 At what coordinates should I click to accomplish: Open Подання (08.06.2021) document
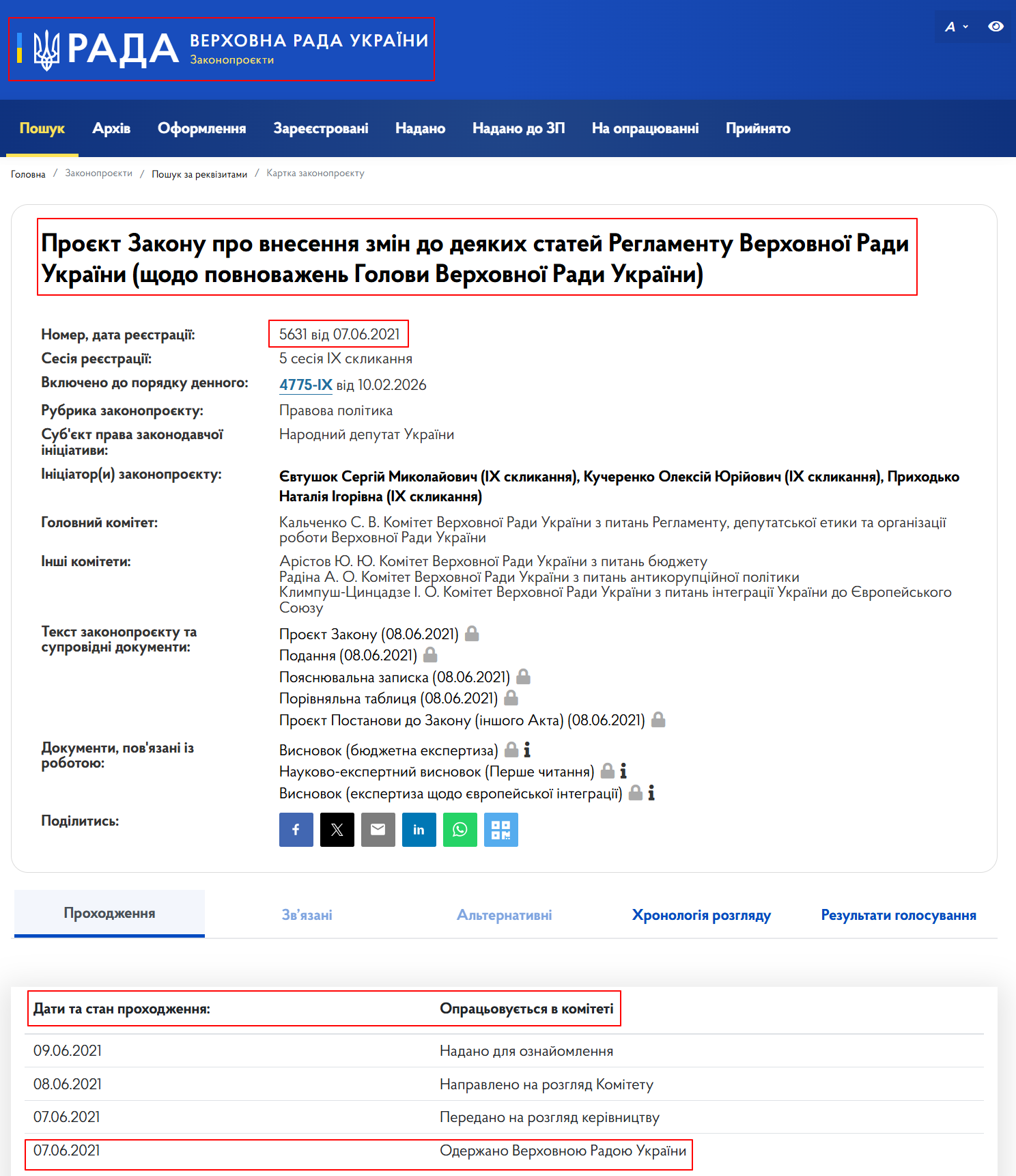click(x=348, y=655)
